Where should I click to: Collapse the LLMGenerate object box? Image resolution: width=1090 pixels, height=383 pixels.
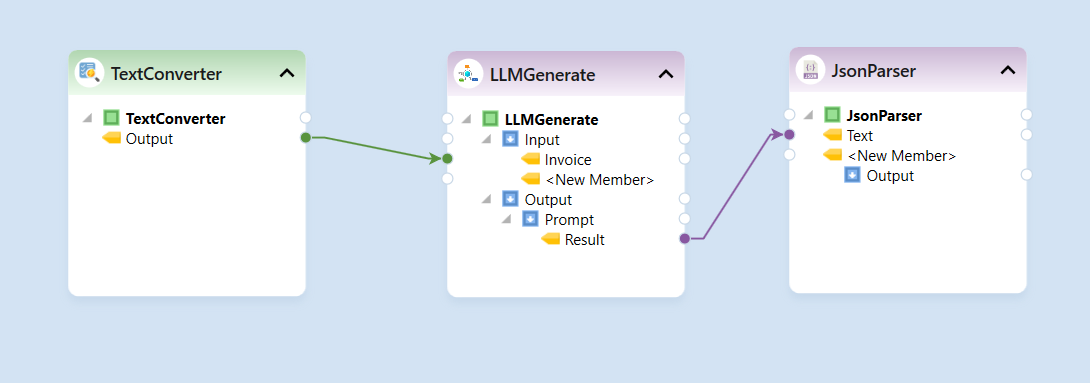click(x=666, y=74)
